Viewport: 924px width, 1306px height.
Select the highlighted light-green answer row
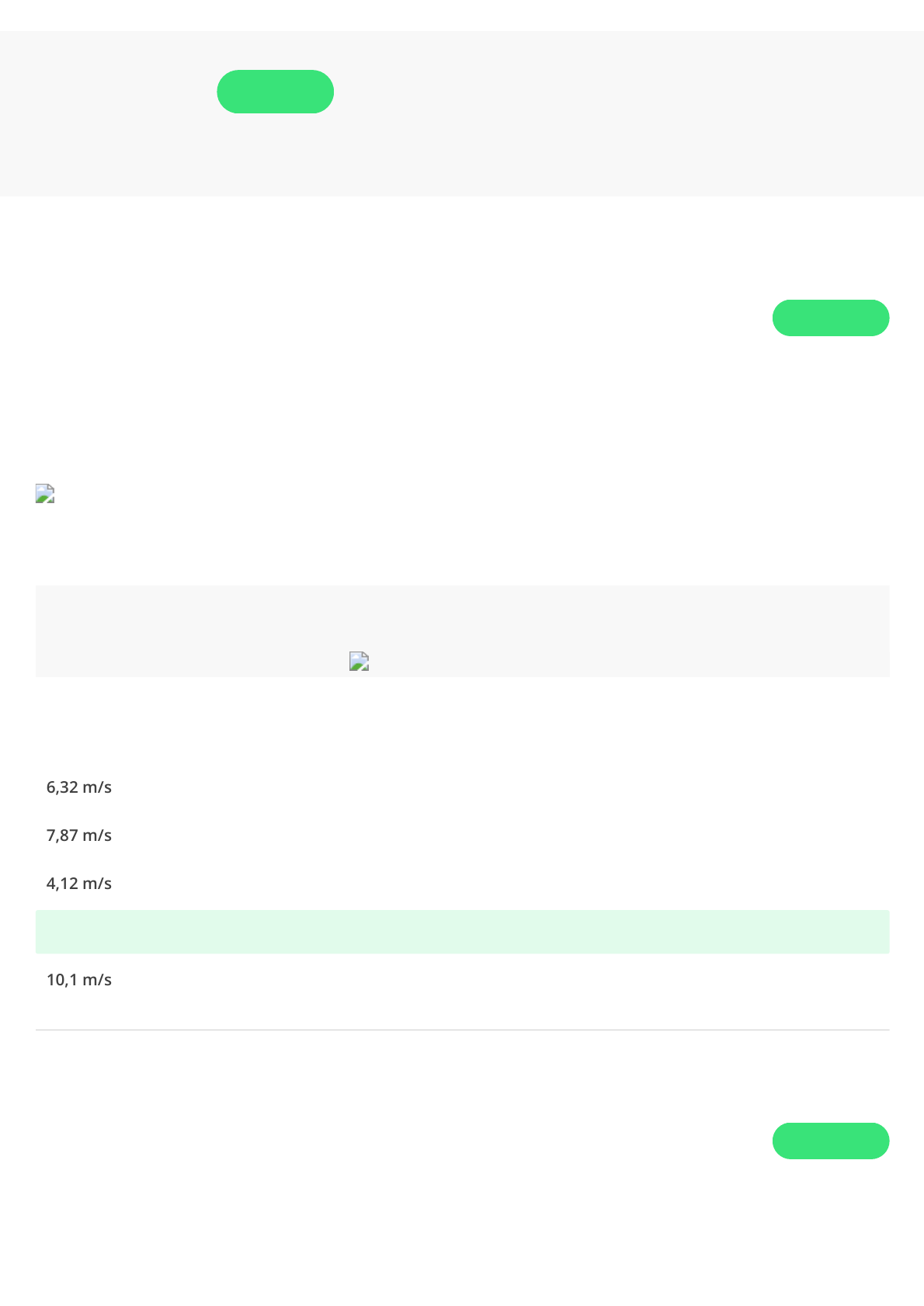tap(463, 932)
